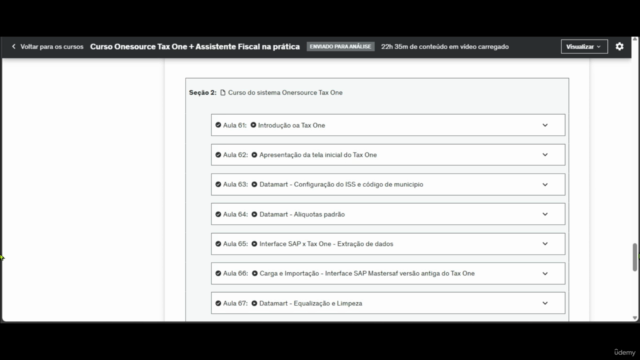Click the back arrow icon next to Voltar

coord(14,47)
